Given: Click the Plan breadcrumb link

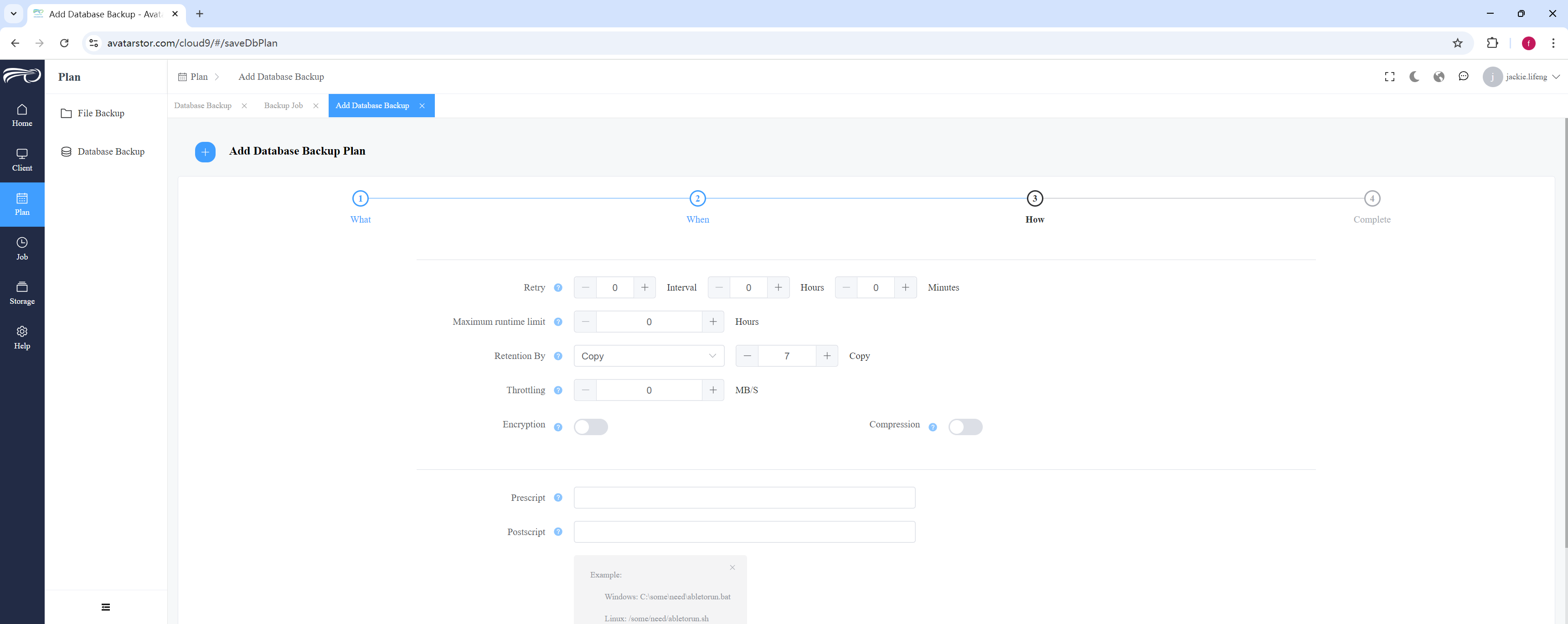Looking at the screenshot, I should click(x=198, y=77).
